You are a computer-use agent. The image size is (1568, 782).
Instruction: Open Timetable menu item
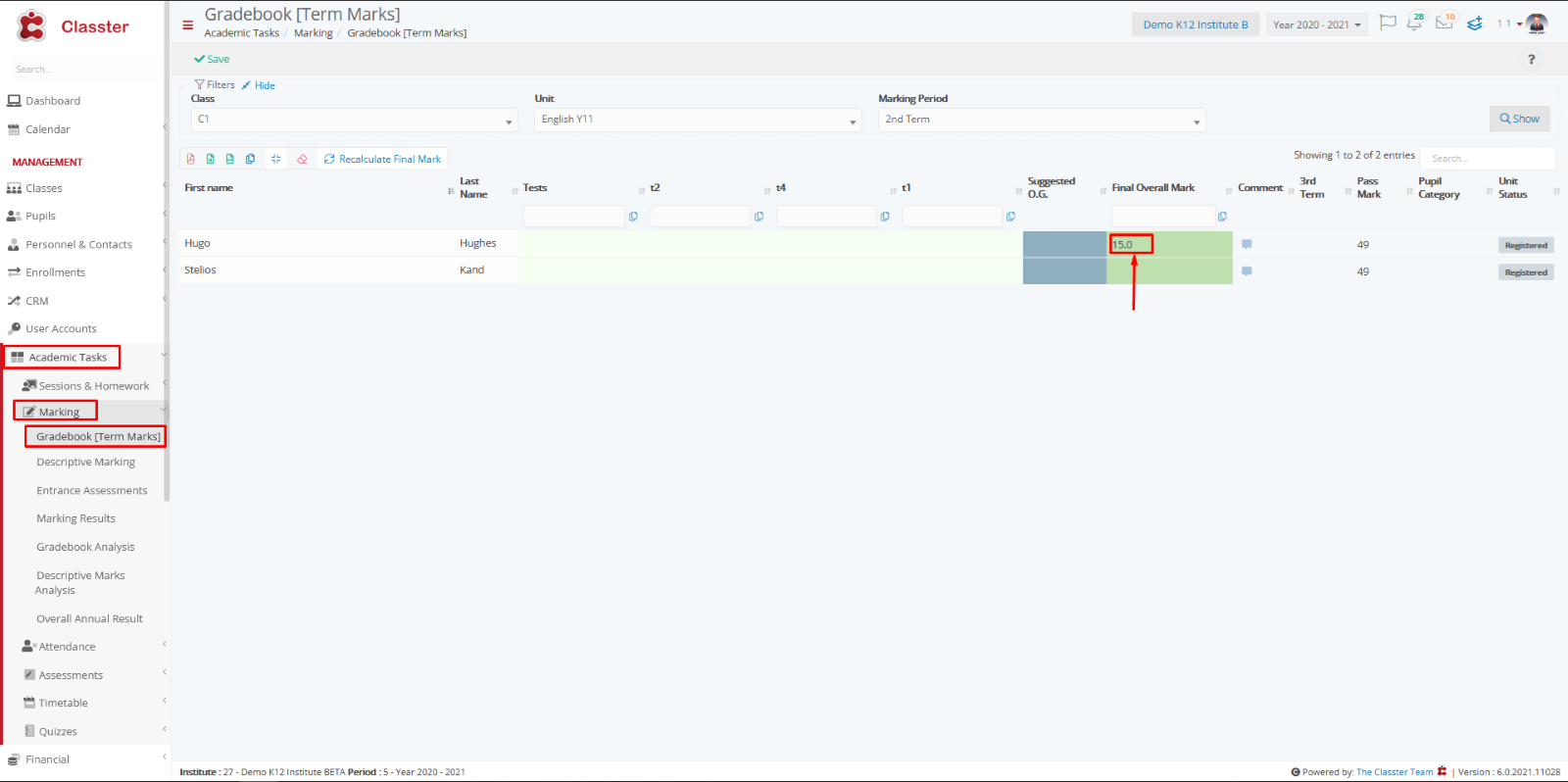[63, 704]
